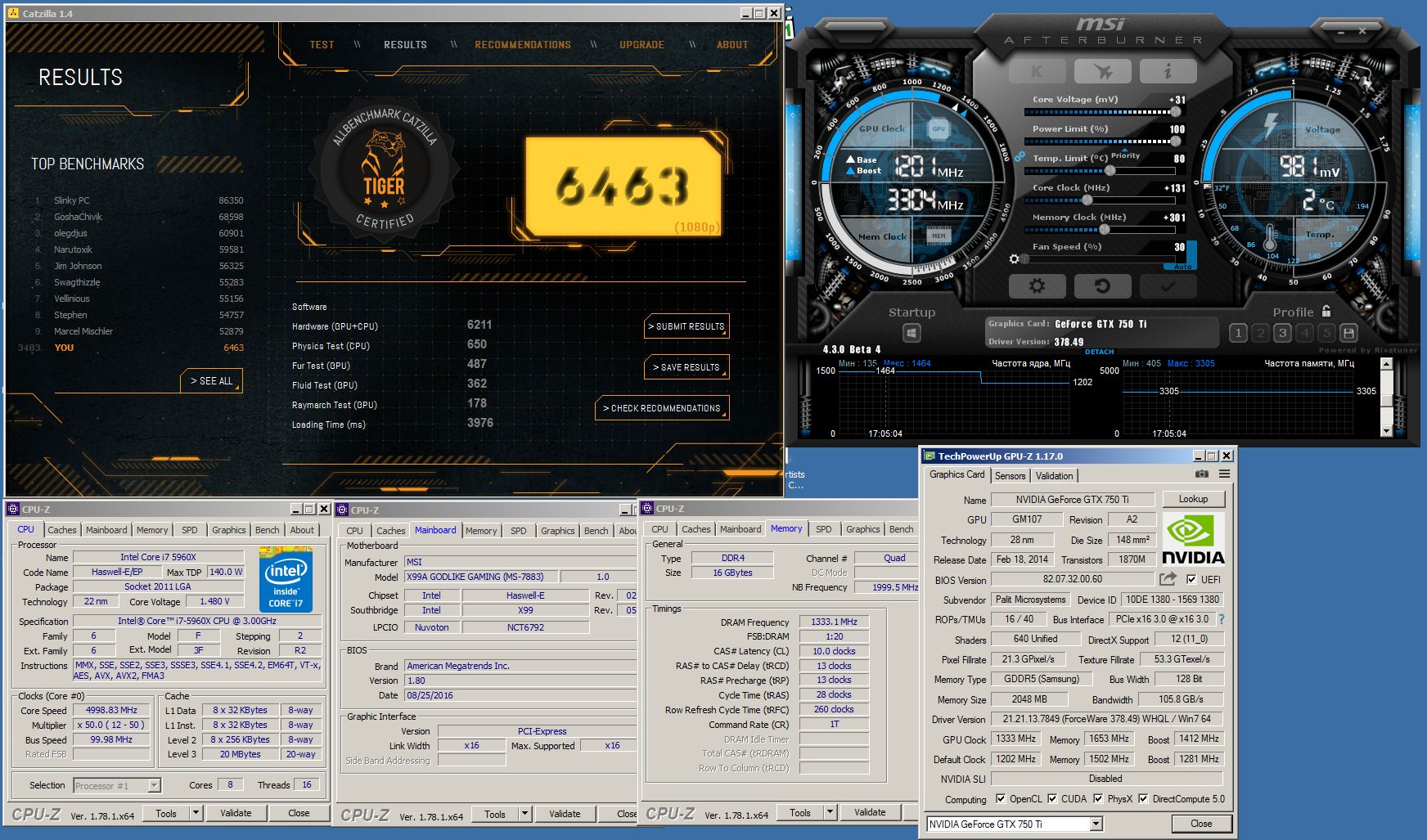Click SUBMIT RESULTS in Catzilla
This screenshot has height=840, width=1427.
click(x=686, y=326)
